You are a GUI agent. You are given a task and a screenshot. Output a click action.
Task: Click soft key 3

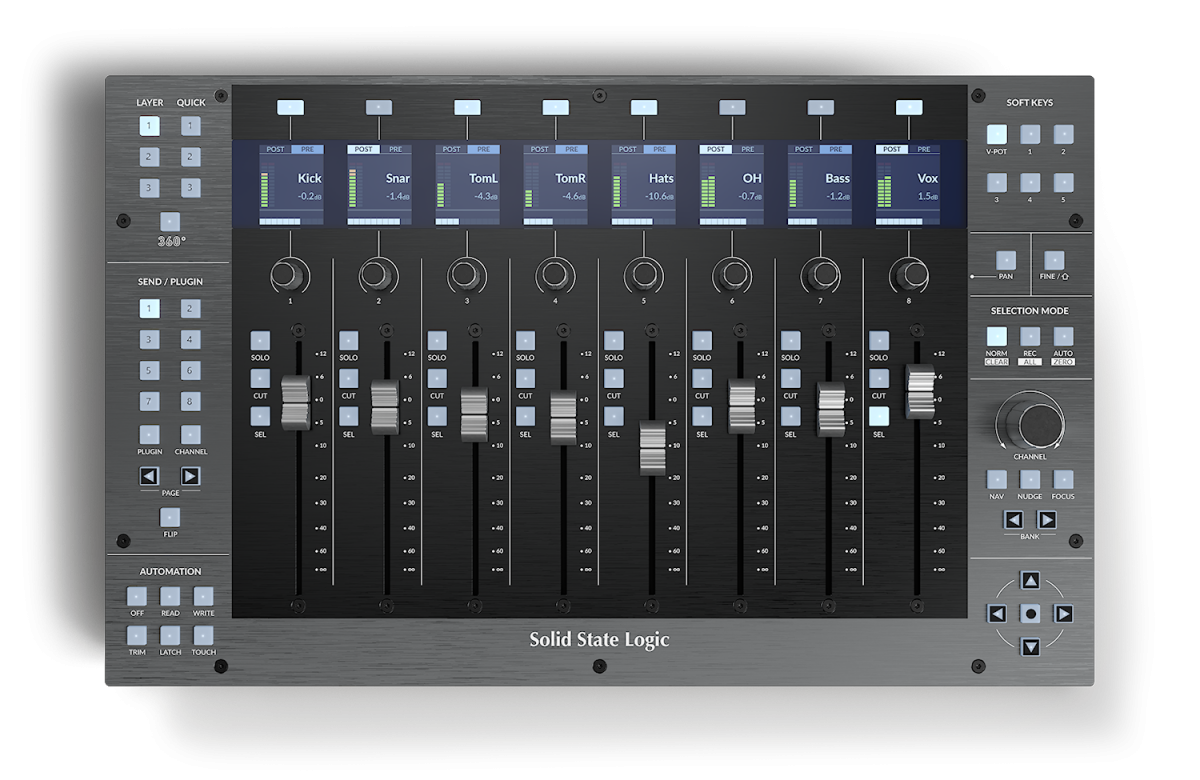pos(997,182)
